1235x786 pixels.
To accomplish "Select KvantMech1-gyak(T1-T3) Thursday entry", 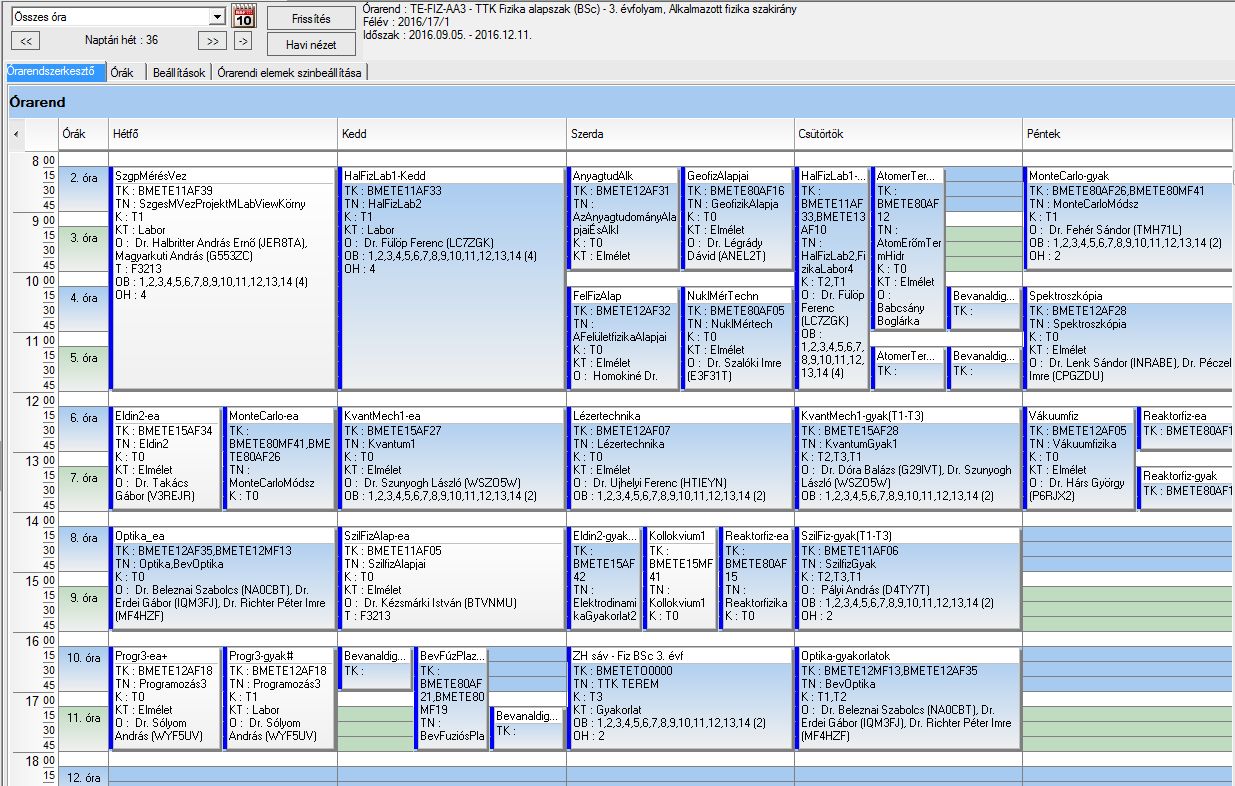I will (x=908, y=459).
